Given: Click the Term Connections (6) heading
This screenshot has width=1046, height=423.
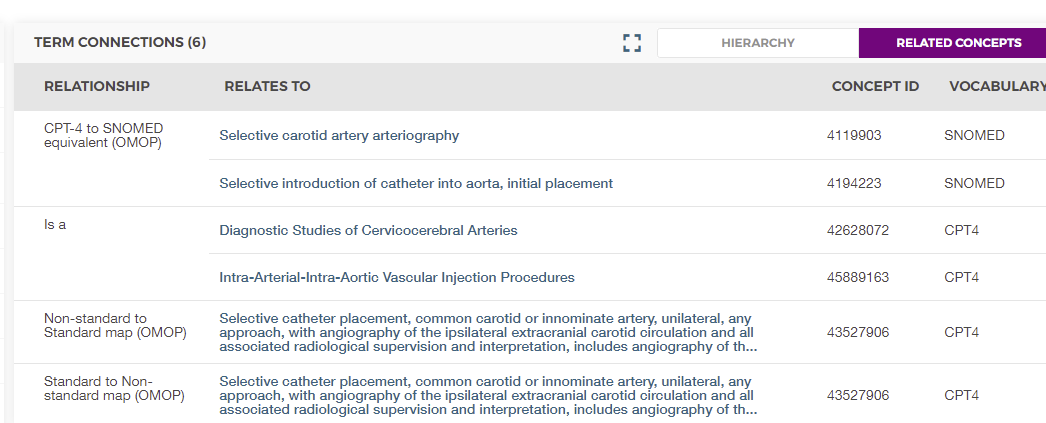Looking at the screenshot, I should click(120, 43).
